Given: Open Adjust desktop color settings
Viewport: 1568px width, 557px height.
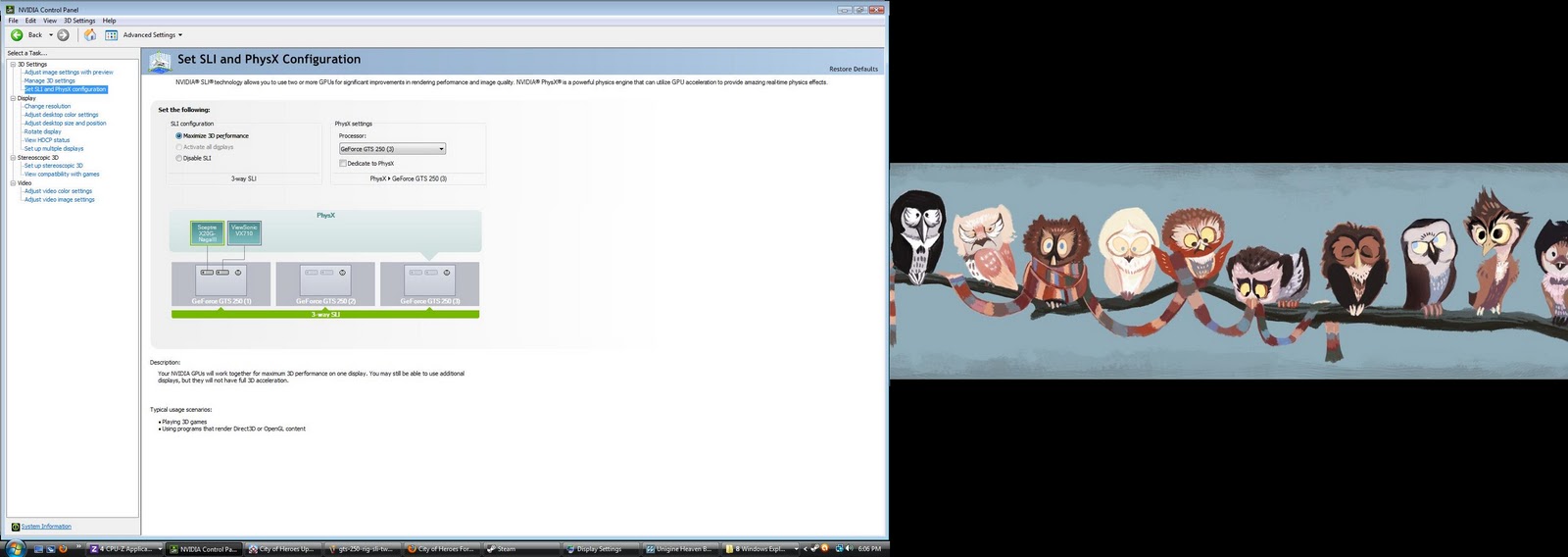Looking at the screenshot, I should (61, 115).
